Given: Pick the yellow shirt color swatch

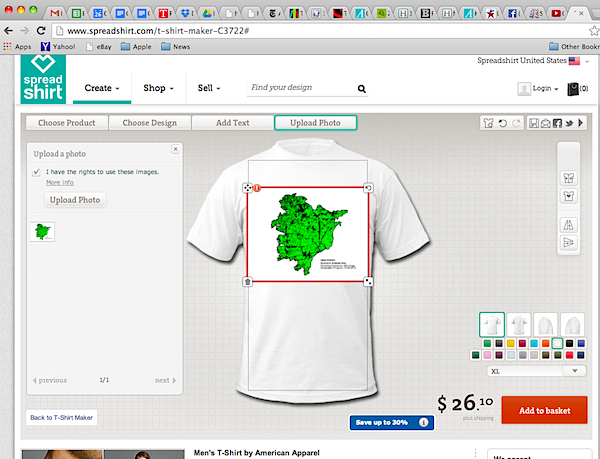Looking at the screenshot, I should pyautogui.click(x=510, y=345).
